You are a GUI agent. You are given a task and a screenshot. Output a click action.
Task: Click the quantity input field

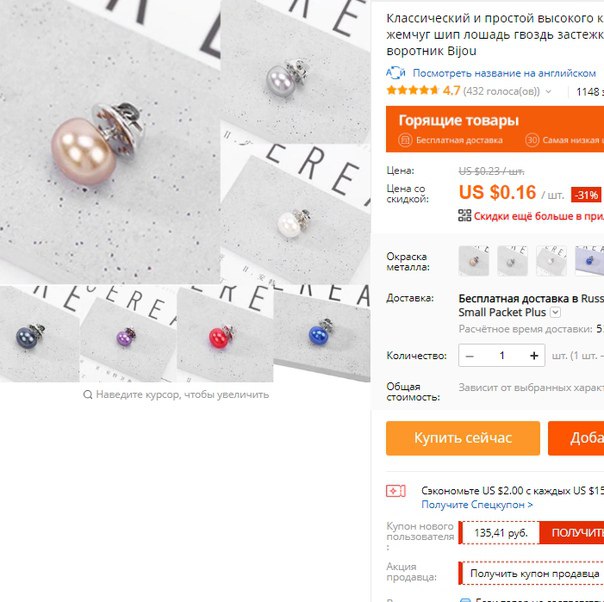(502, 355)
